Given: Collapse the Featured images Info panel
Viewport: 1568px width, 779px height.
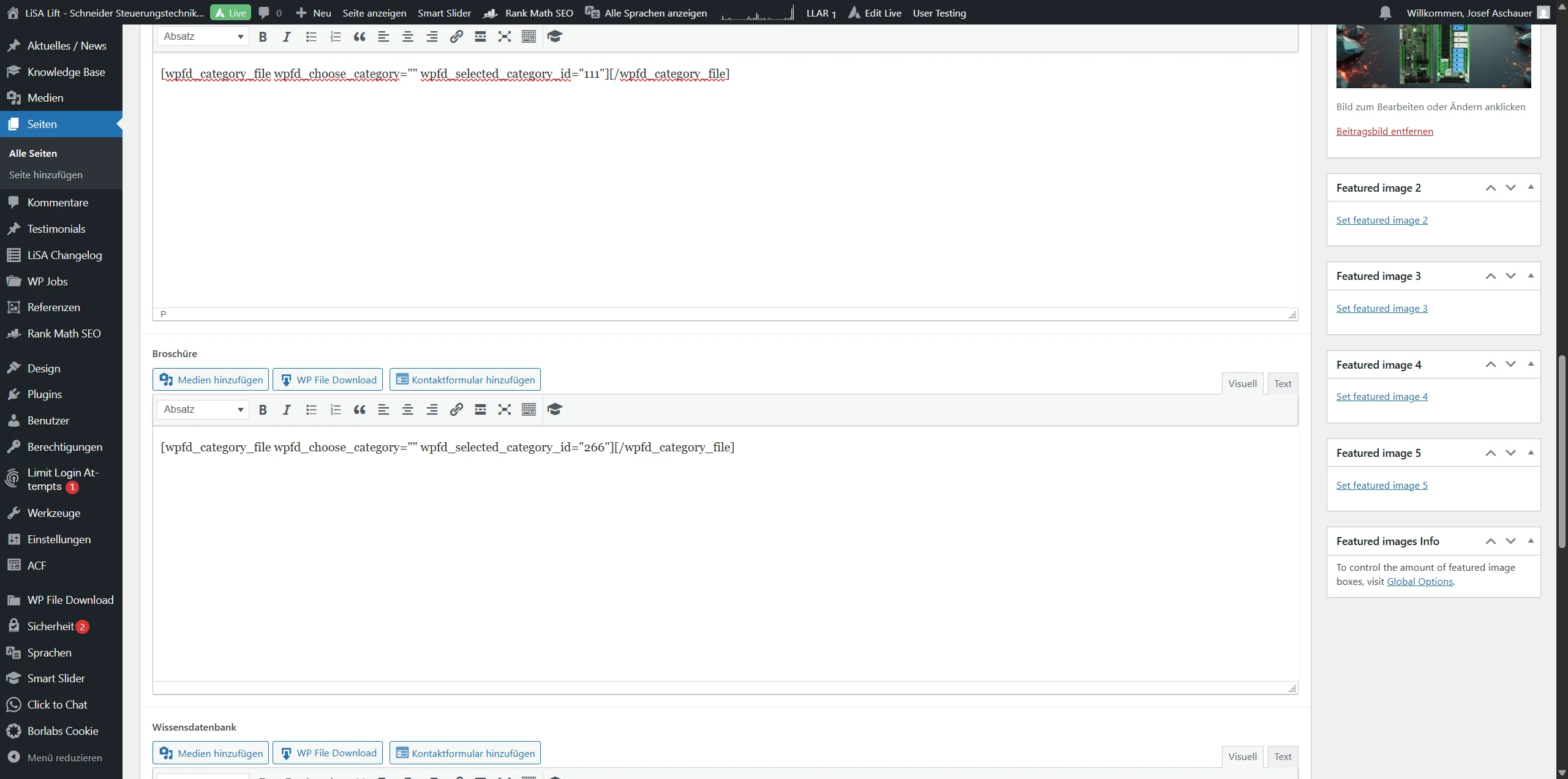Looking at the screenshot, I should (1531, 541).
